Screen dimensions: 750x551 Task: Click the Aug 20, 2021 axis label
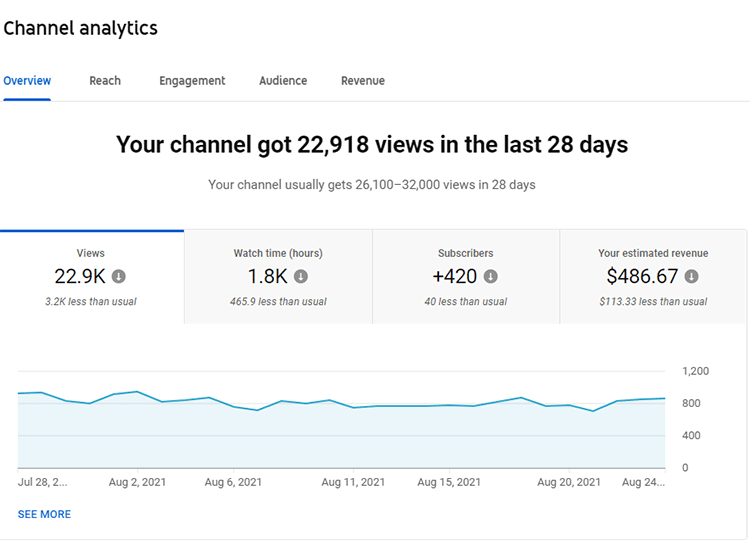[x=569, y=482]
